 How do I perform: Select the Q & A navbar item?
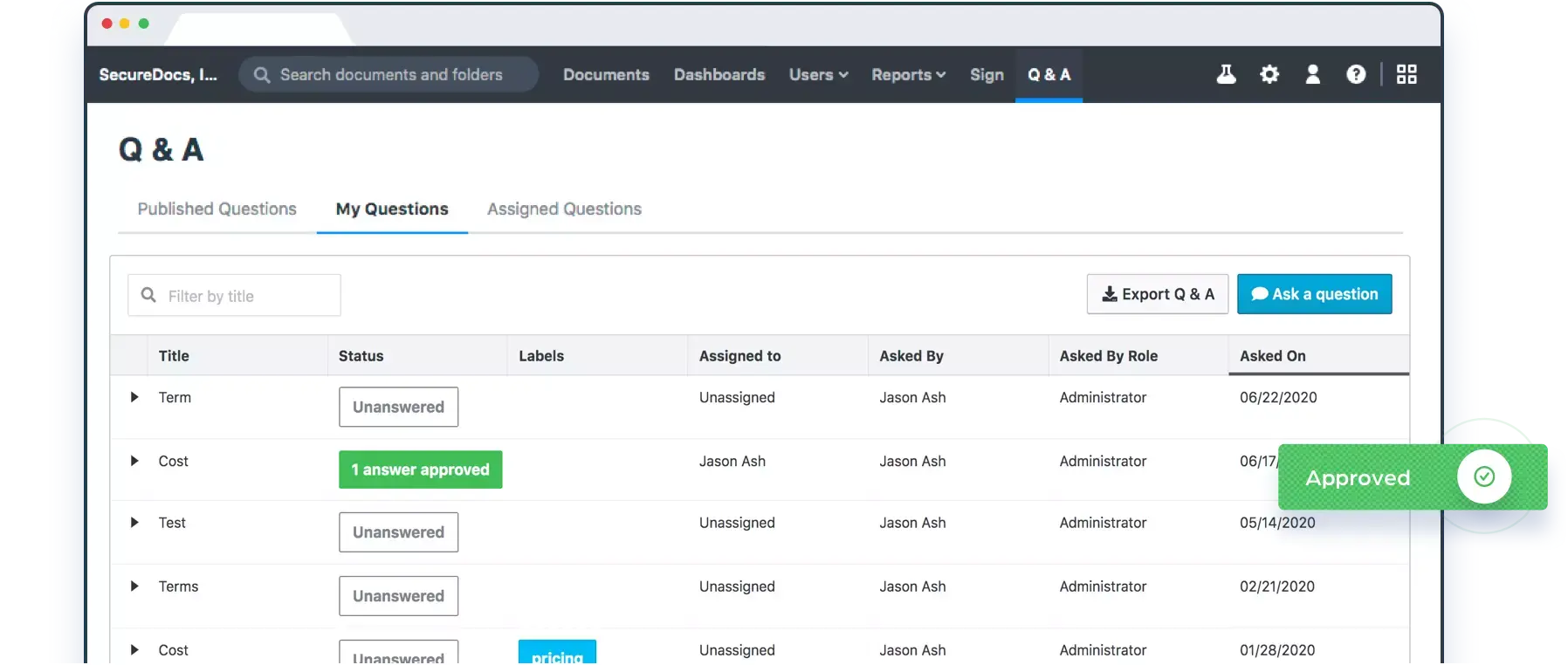coord(1049,75)
